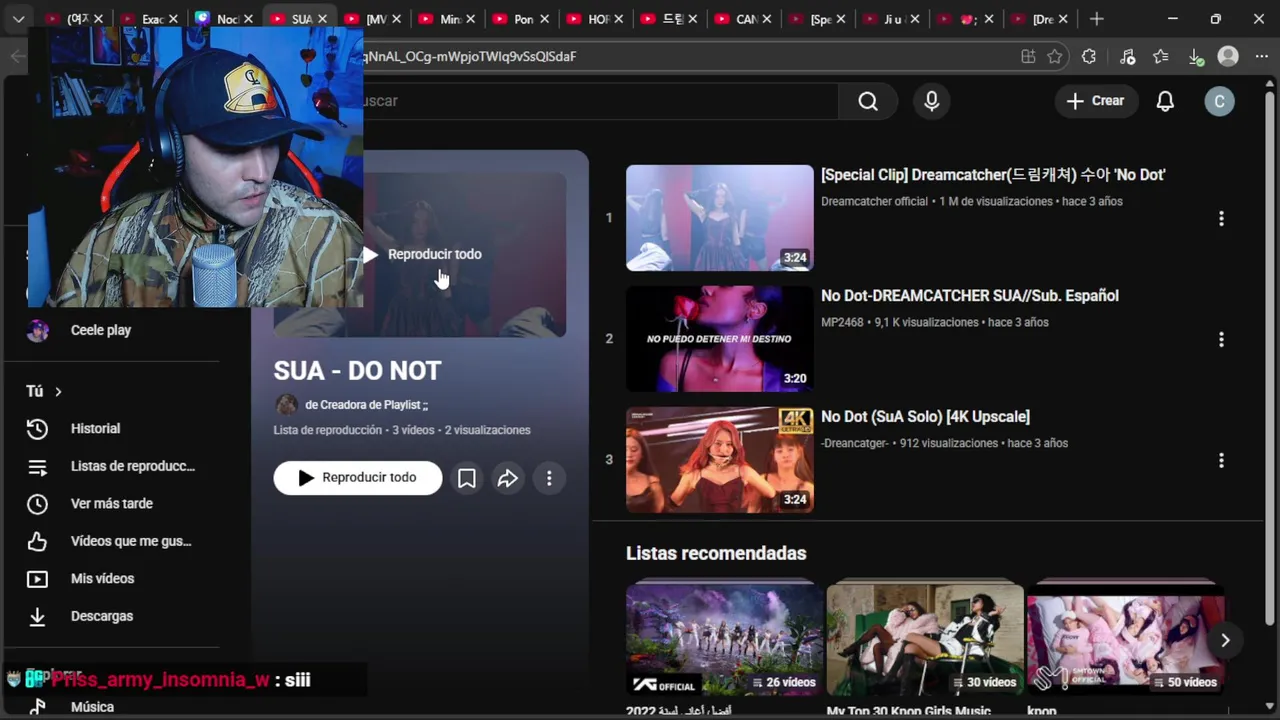The width and height of the screenshot is (1280, 720).
Task: Switch to the 'Min' browser tab
Action: coord(450,19)
